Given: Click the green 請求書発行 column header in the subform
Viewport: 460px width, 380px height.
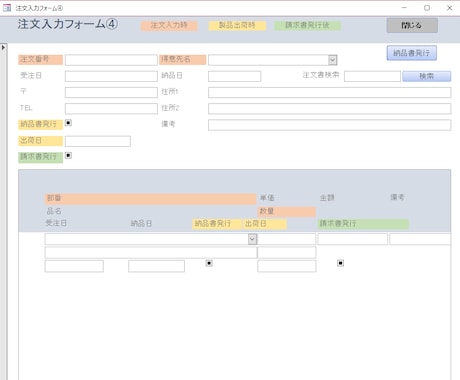Looking at the screenshot, I should point(363,224).
